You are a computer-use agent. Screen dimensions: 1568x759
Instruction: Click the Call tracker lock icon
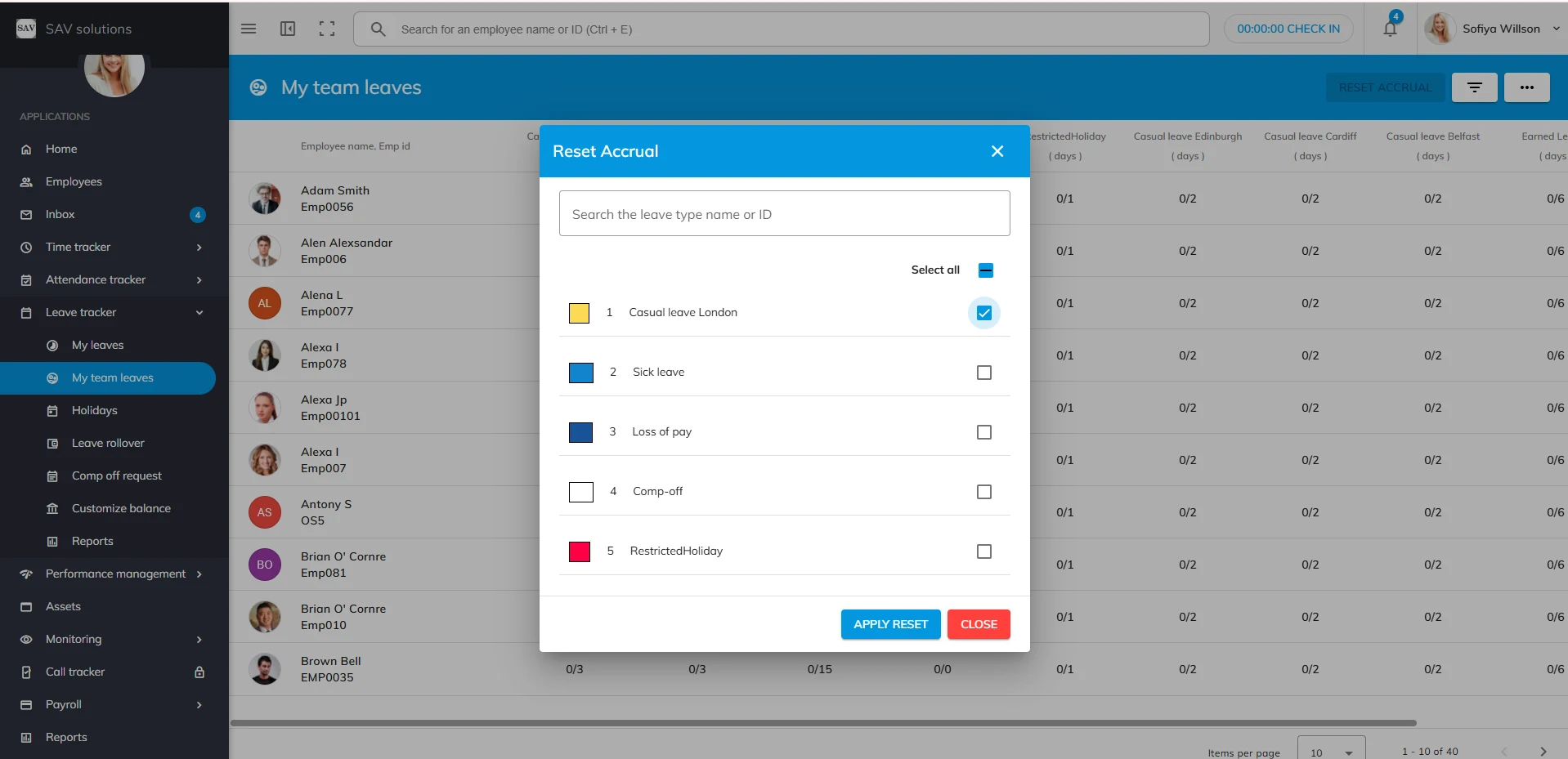coord(199,672)
